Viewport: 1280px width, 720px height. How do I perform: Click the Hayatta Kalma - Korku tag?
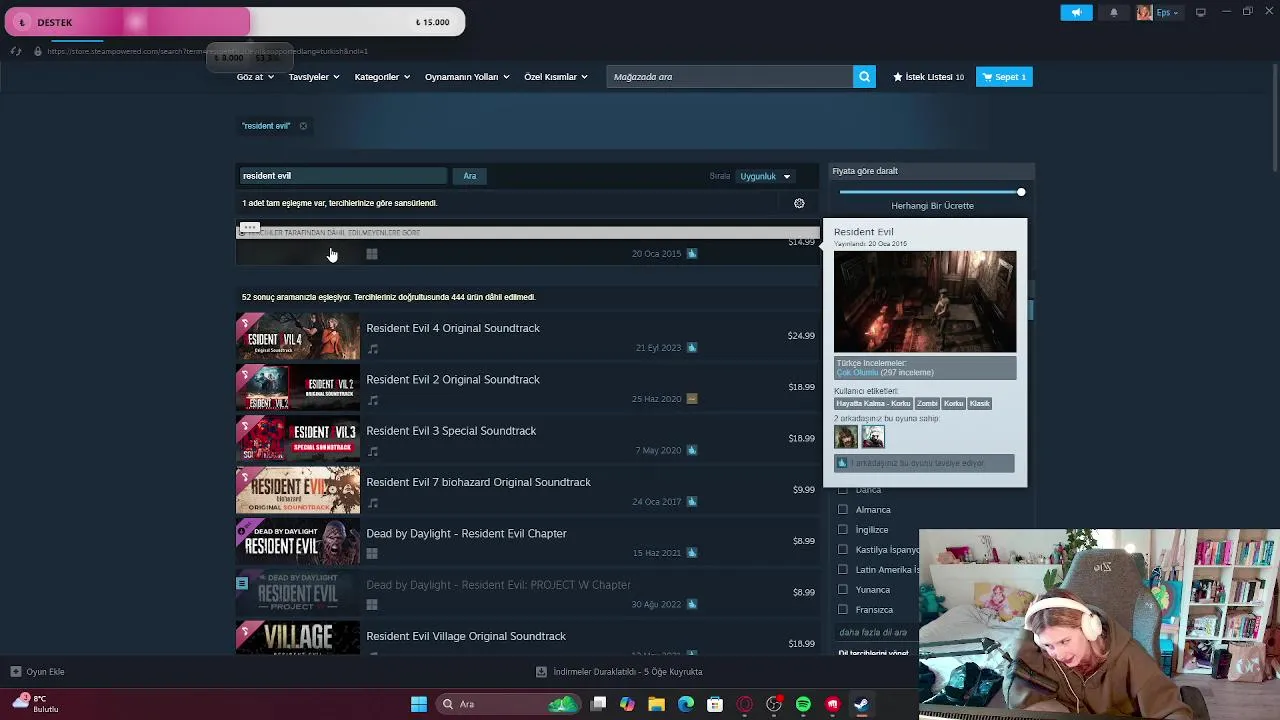coord(873,404)
